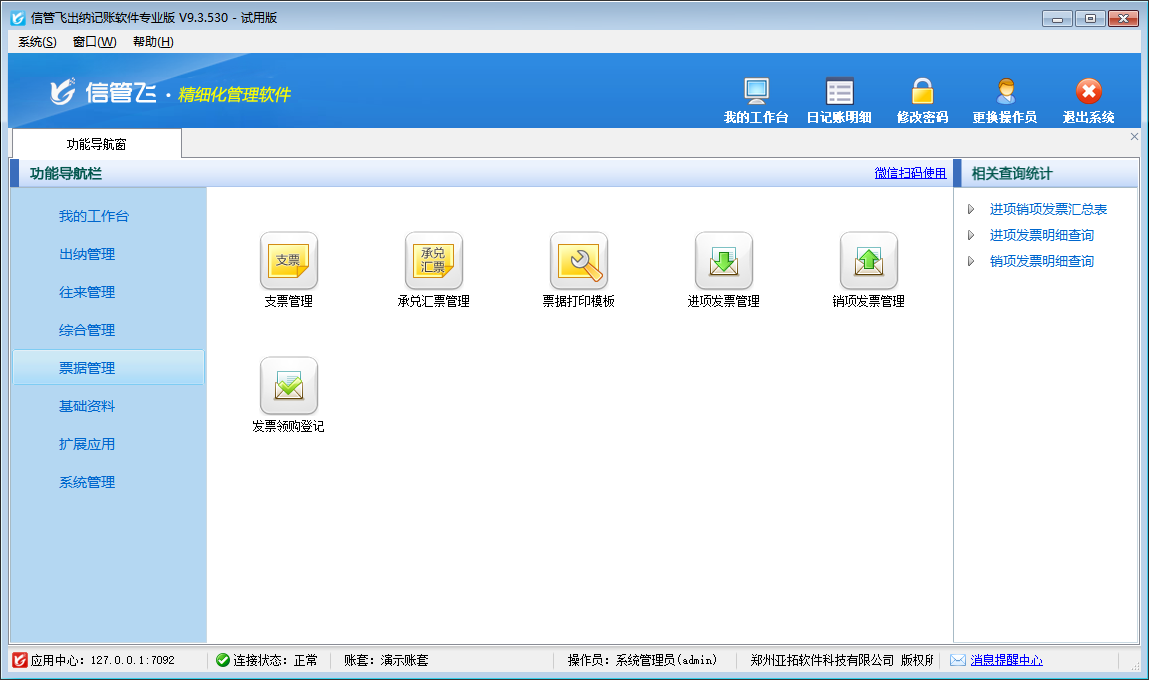Open 消息提醒中心 link in status bar
This screenshot has height=680, width=1149.
pyautogui.click(x=1006, y=660)
